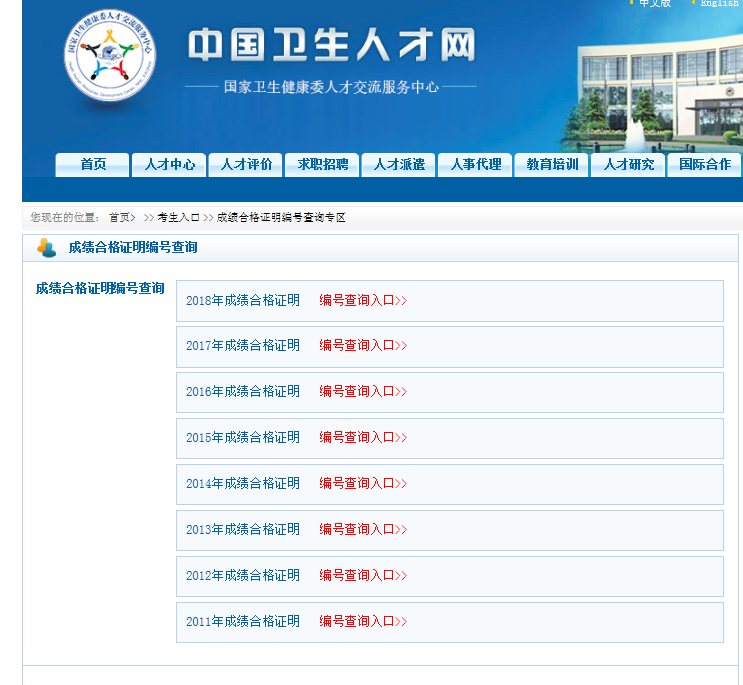Switch to 中文版 language link
This screenshot has height=685, width=743.
[655, 3]
